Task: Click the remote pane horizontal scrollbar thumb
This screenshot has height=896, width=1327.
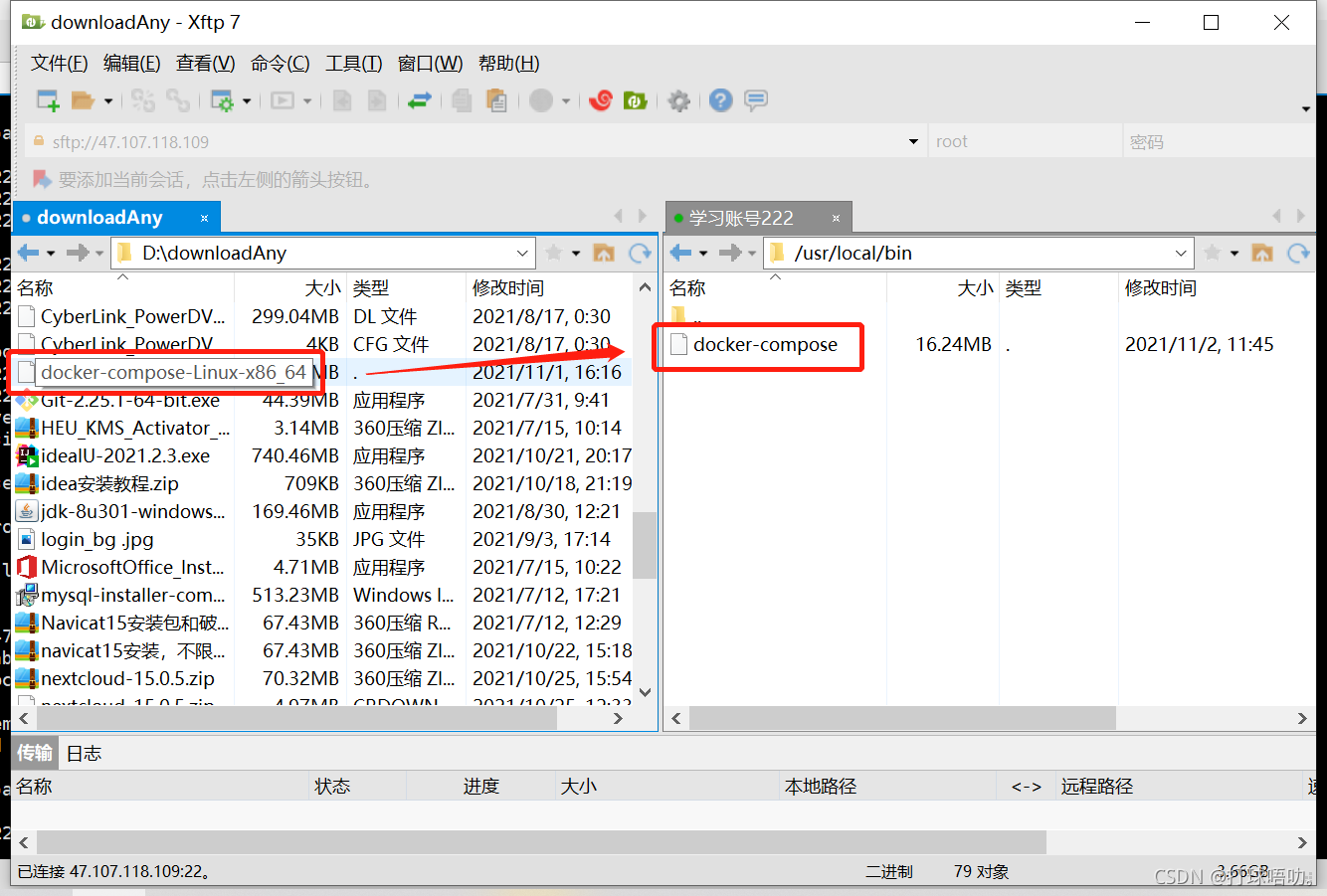Action: click(902, 718)
